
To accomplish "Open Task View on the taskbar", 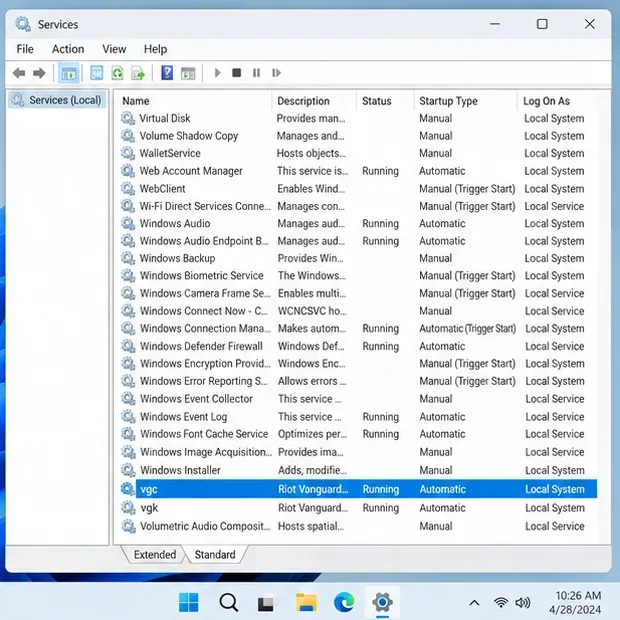I will (265, 603).
